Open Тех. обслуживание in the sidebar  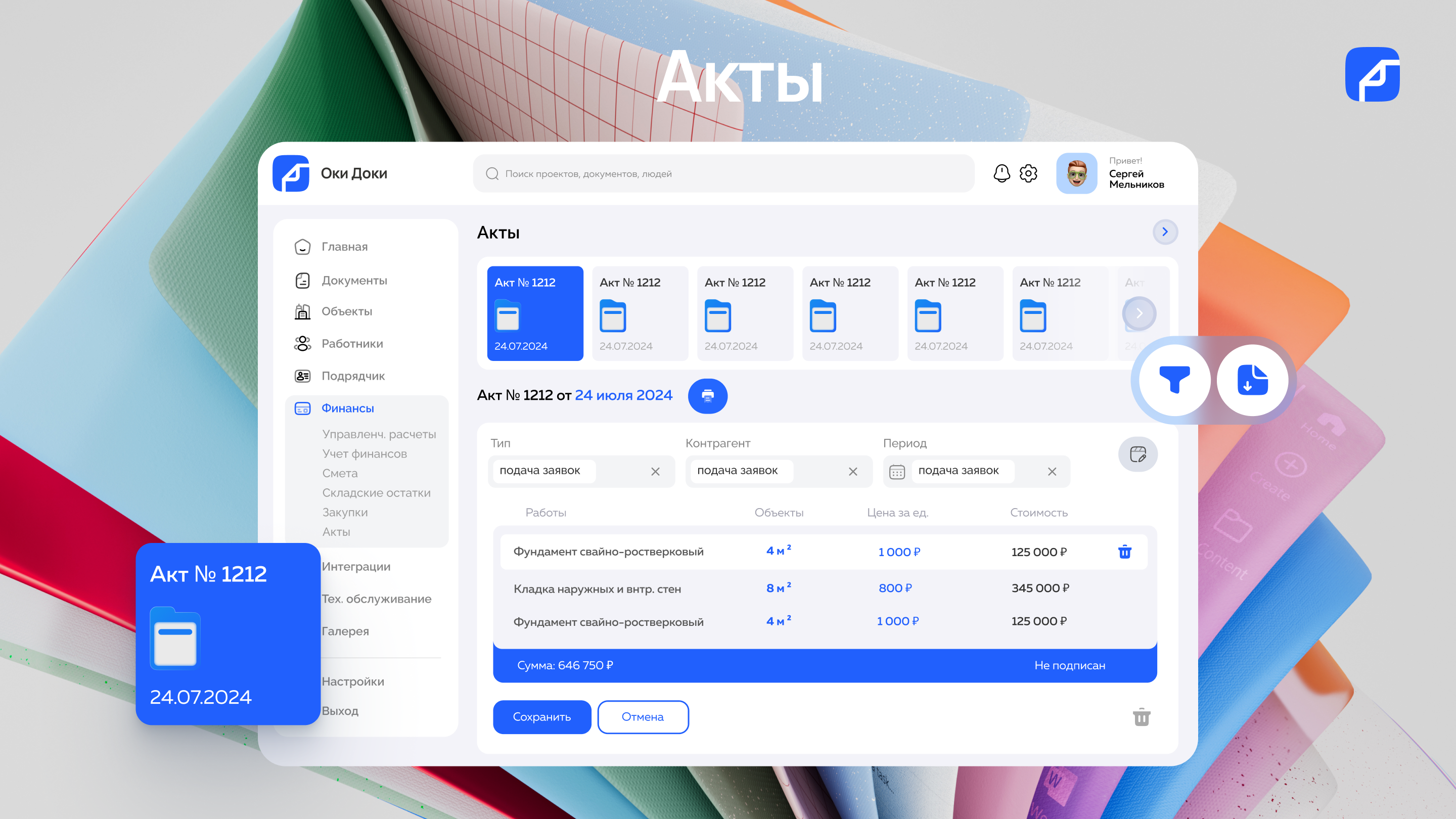click(377, 599)
